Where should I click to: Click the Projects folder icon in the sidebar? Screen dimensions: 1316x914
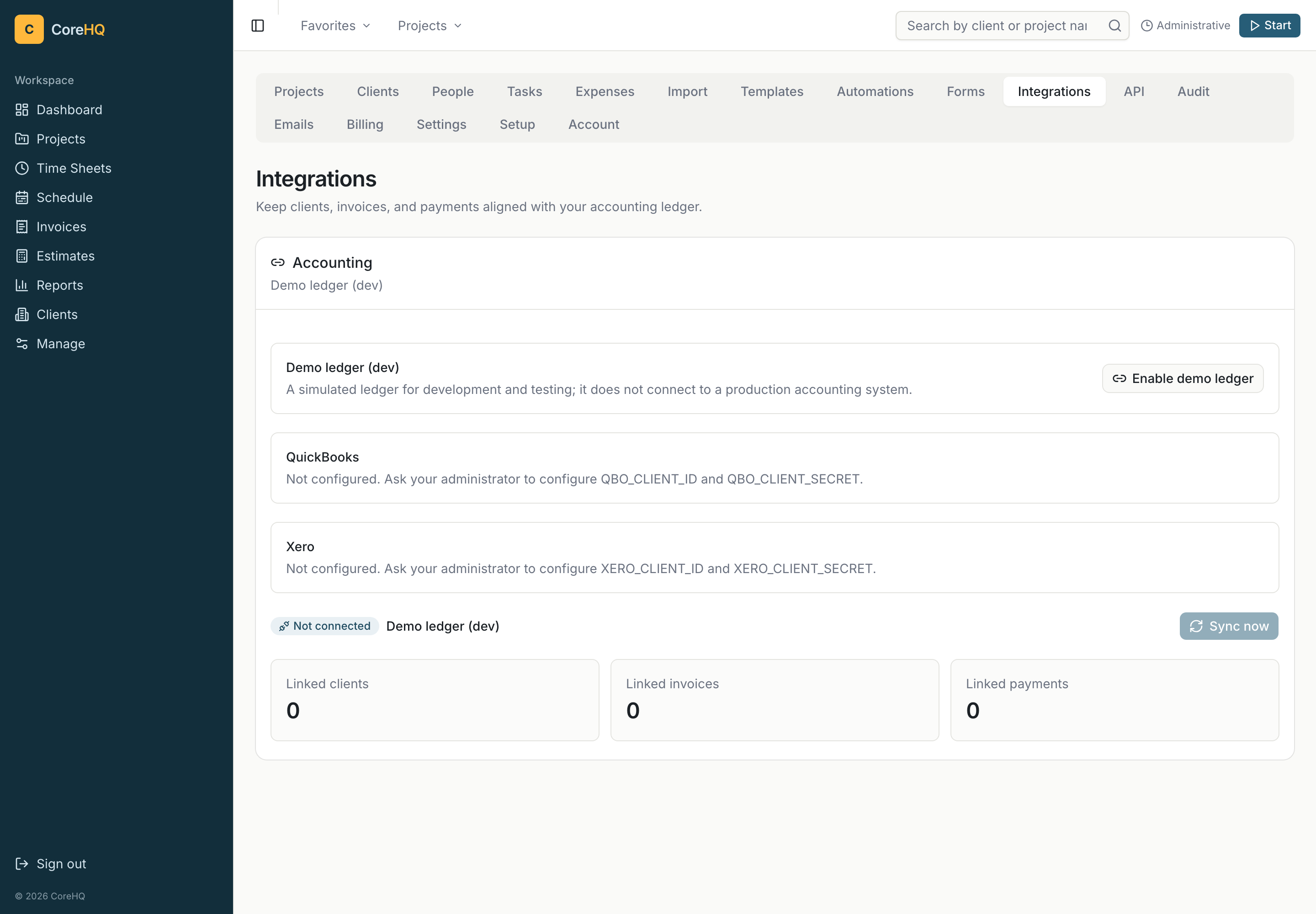pos(22,138)
